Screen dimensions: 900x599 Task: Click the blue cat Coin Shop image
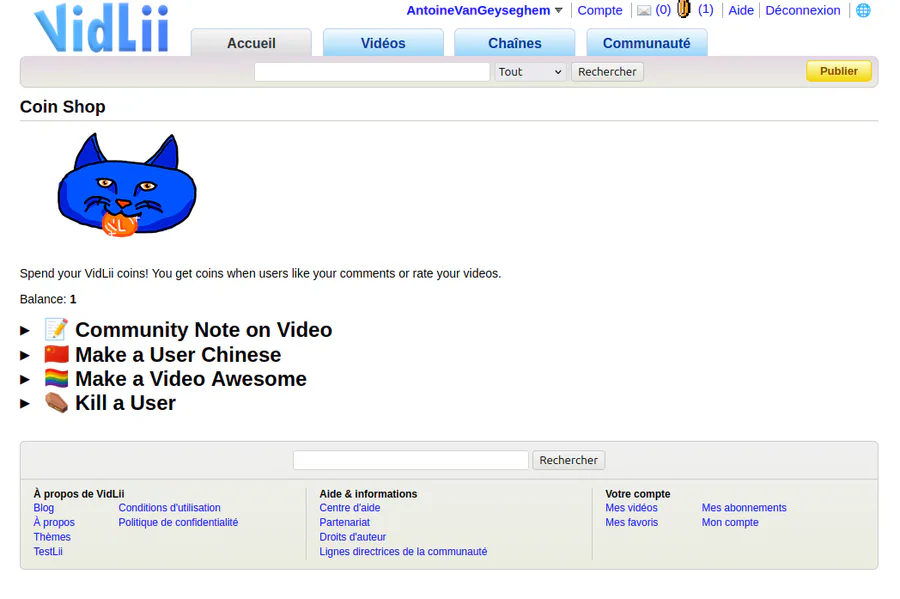pos(127,185)
